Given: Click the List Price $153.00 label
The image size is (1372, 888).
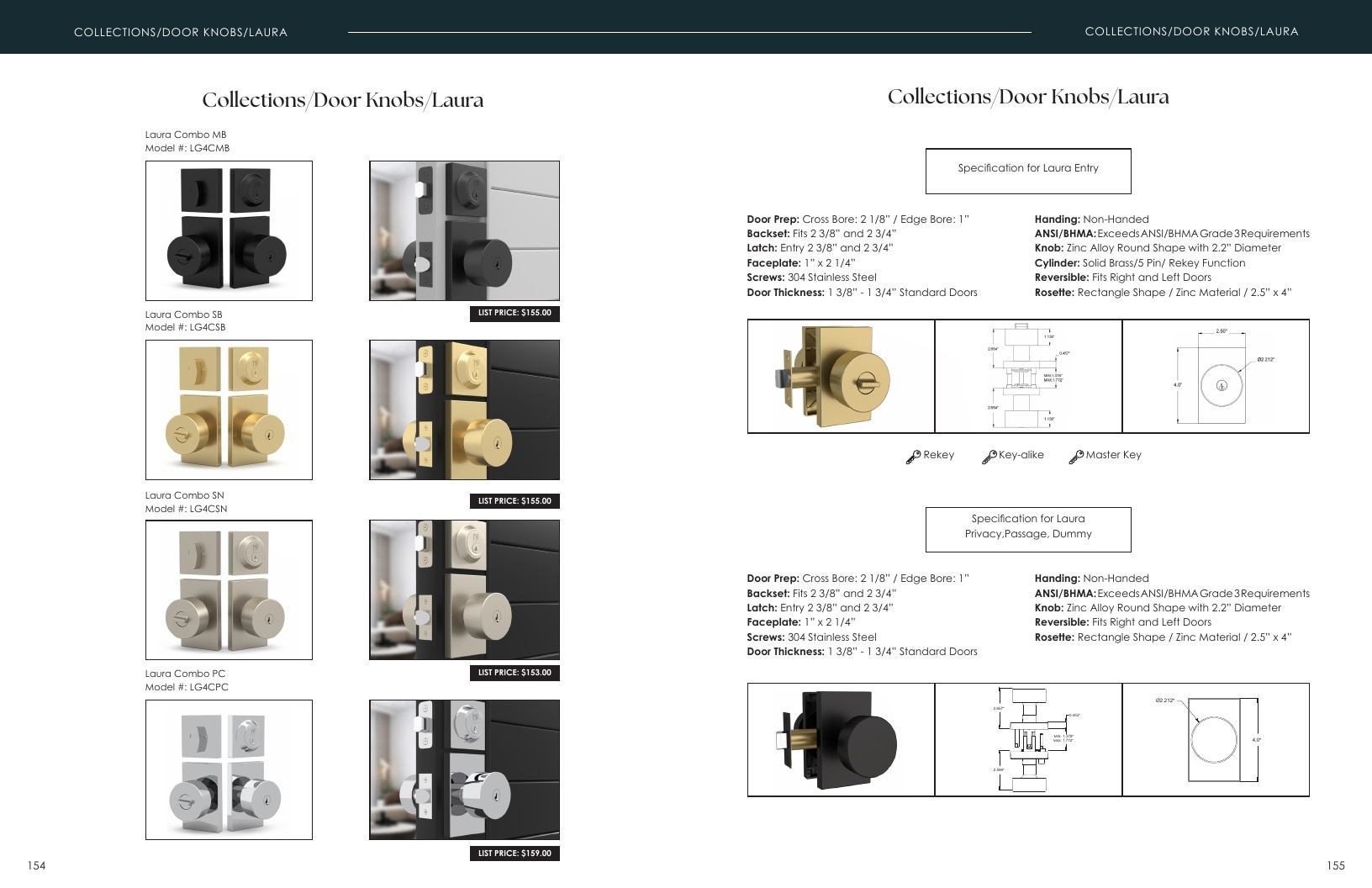Looking at the screenshot, I should point(514,673).
